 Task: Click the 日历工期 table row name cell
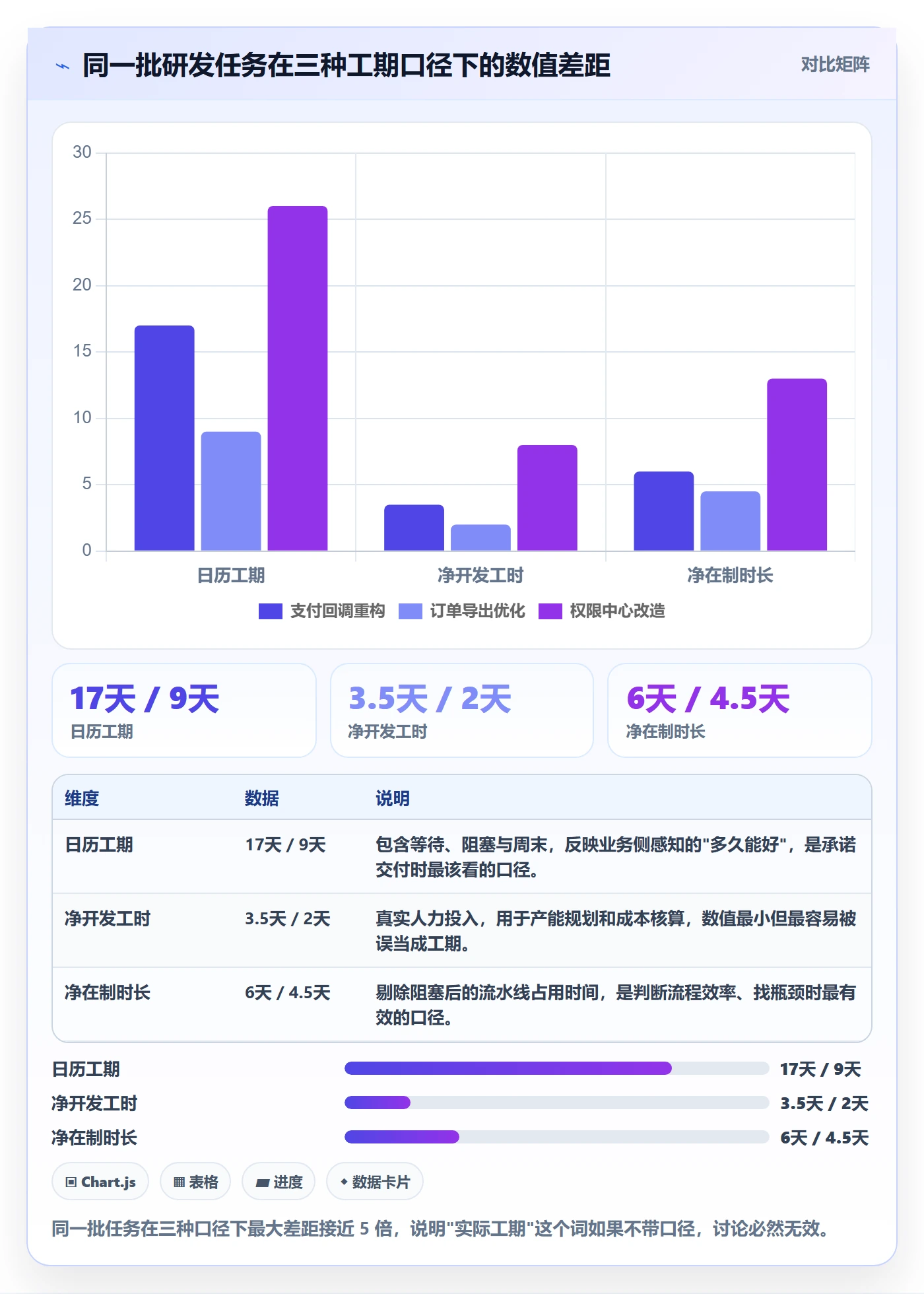click(x=99, y=844)
